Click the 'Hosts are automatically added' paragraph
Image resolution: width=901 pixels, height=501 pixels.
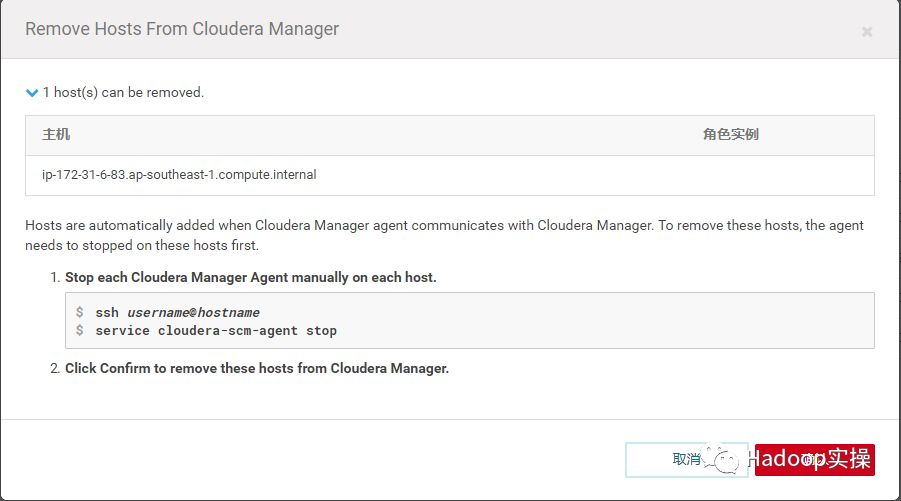[x=444, y=235]
